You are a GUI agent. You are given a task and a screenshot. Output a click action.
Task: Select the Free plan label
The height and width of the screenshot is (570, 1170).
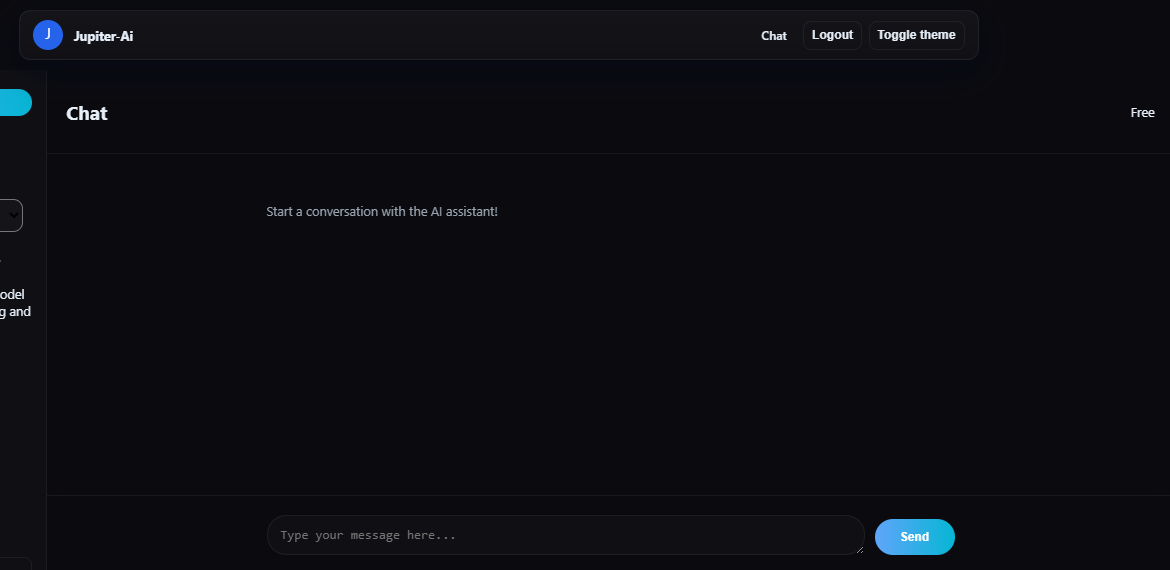tap(1142, 113)
